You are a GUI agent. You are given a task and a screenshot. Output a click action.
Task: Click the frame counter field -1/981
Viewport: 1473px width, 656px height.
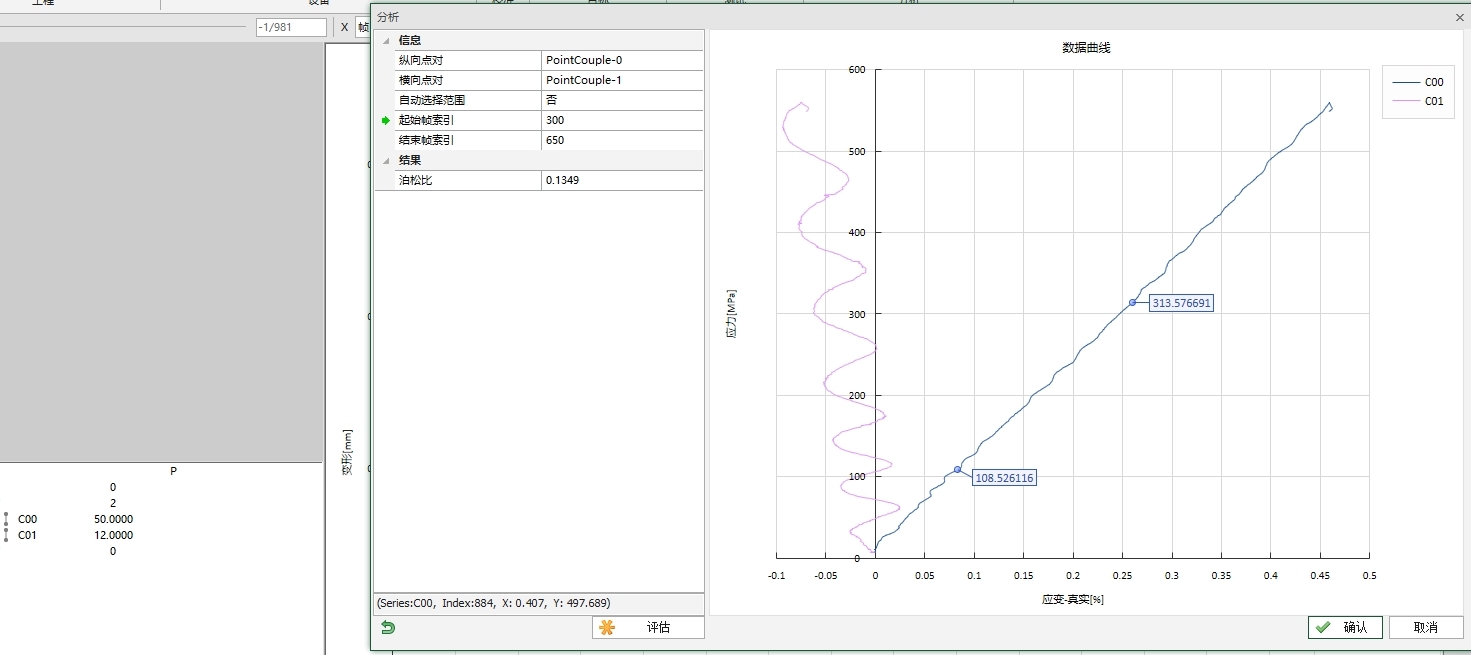coord(291,27)
